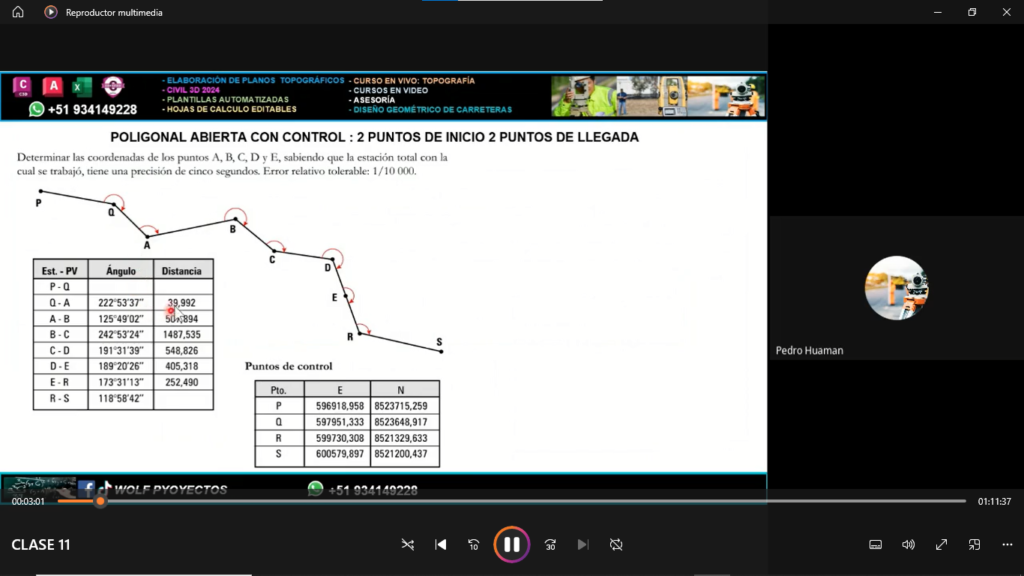Switch to mini player view
Viewport: 1024px width, 576px height.
pyautogui.click(x=974, y=544)
